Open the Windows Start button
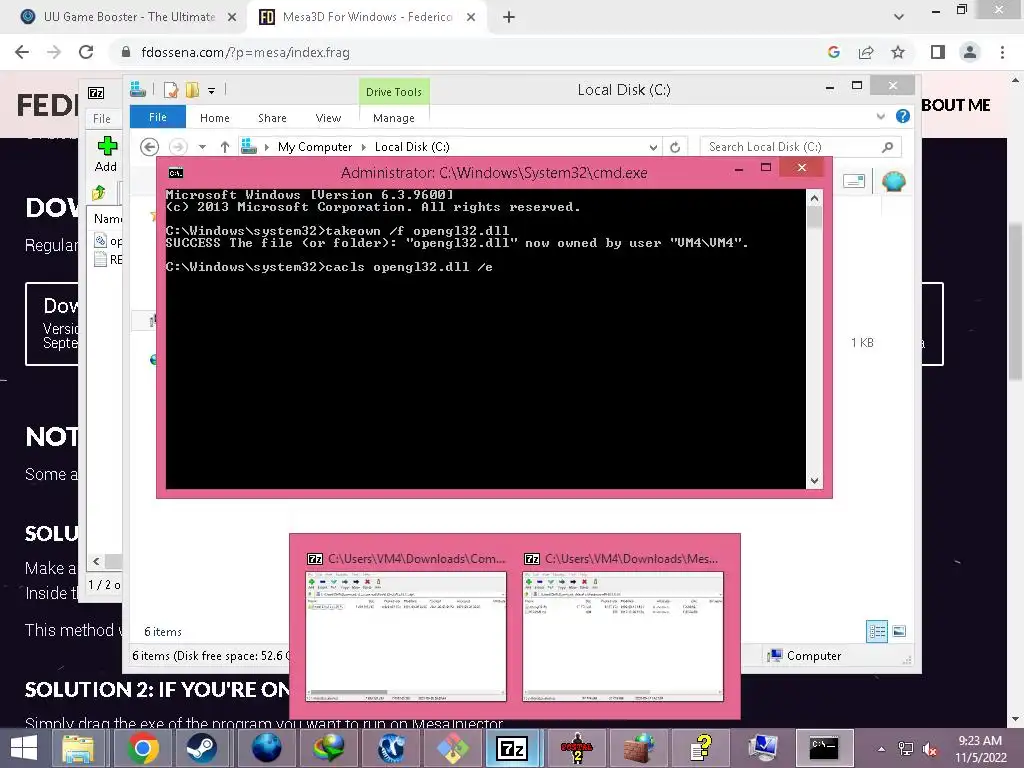 click(x=24, y=748)
